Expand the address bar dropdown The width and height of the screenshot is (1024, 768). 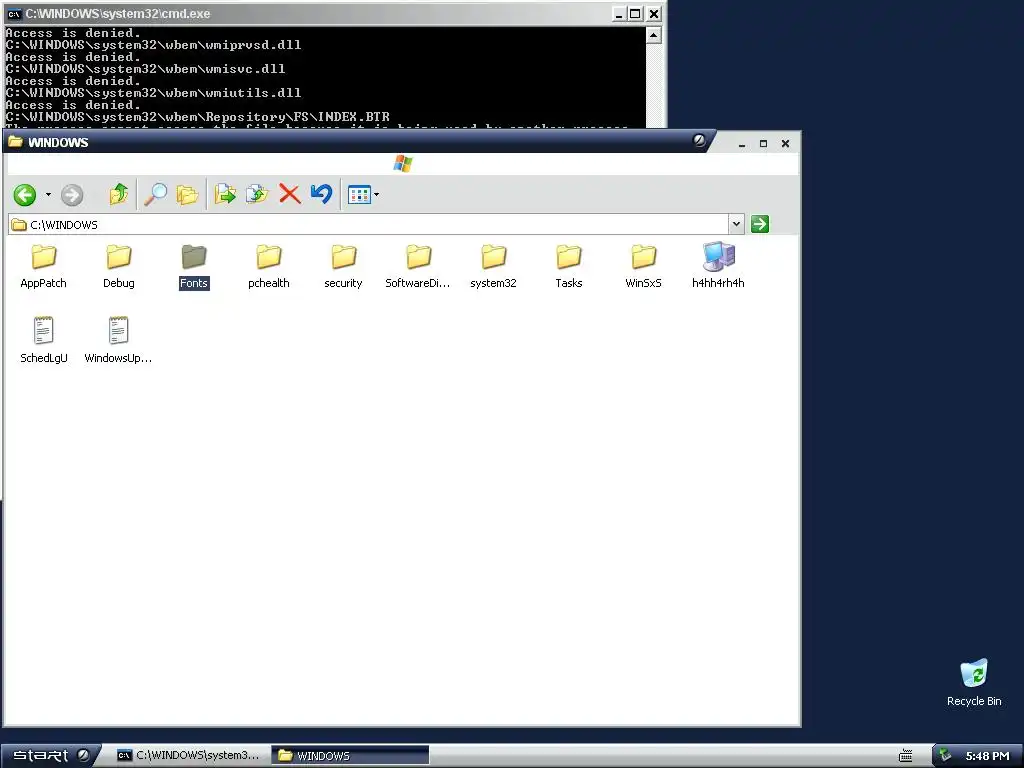tap(737, 224)
